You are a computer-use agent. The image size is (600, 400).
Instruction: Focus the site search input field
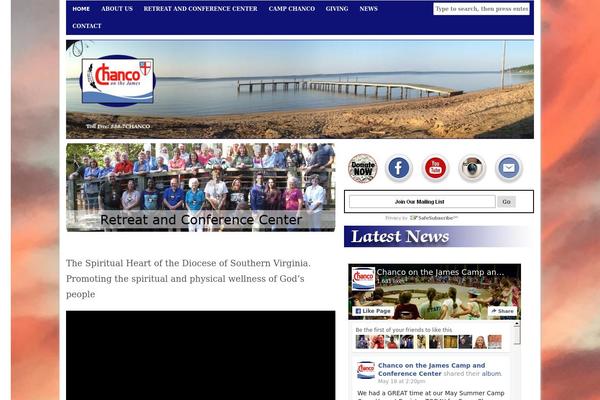[481, 9]
